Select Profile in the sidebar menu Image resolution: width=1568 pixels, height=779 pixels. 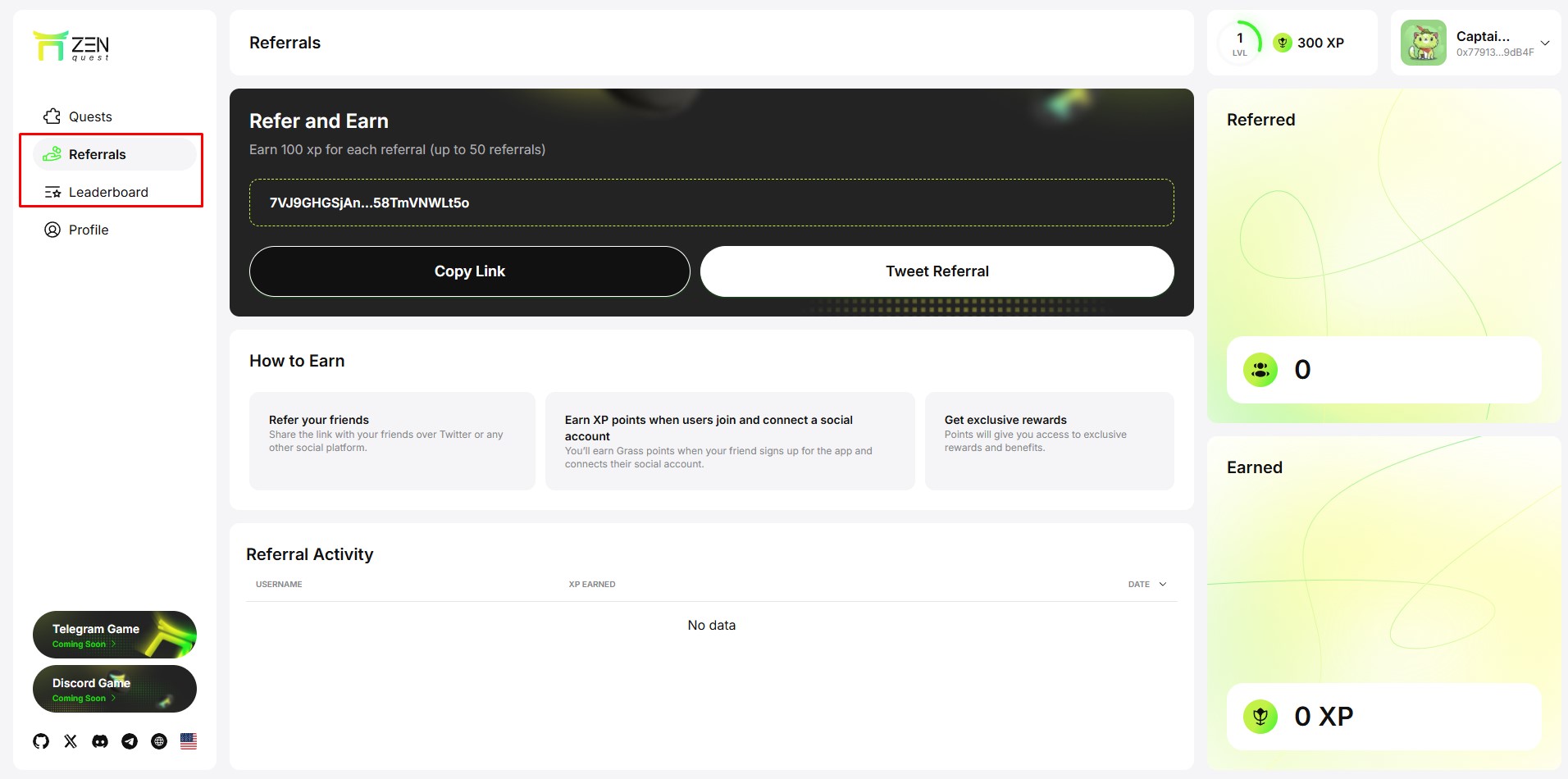click(x=89, y=230)
